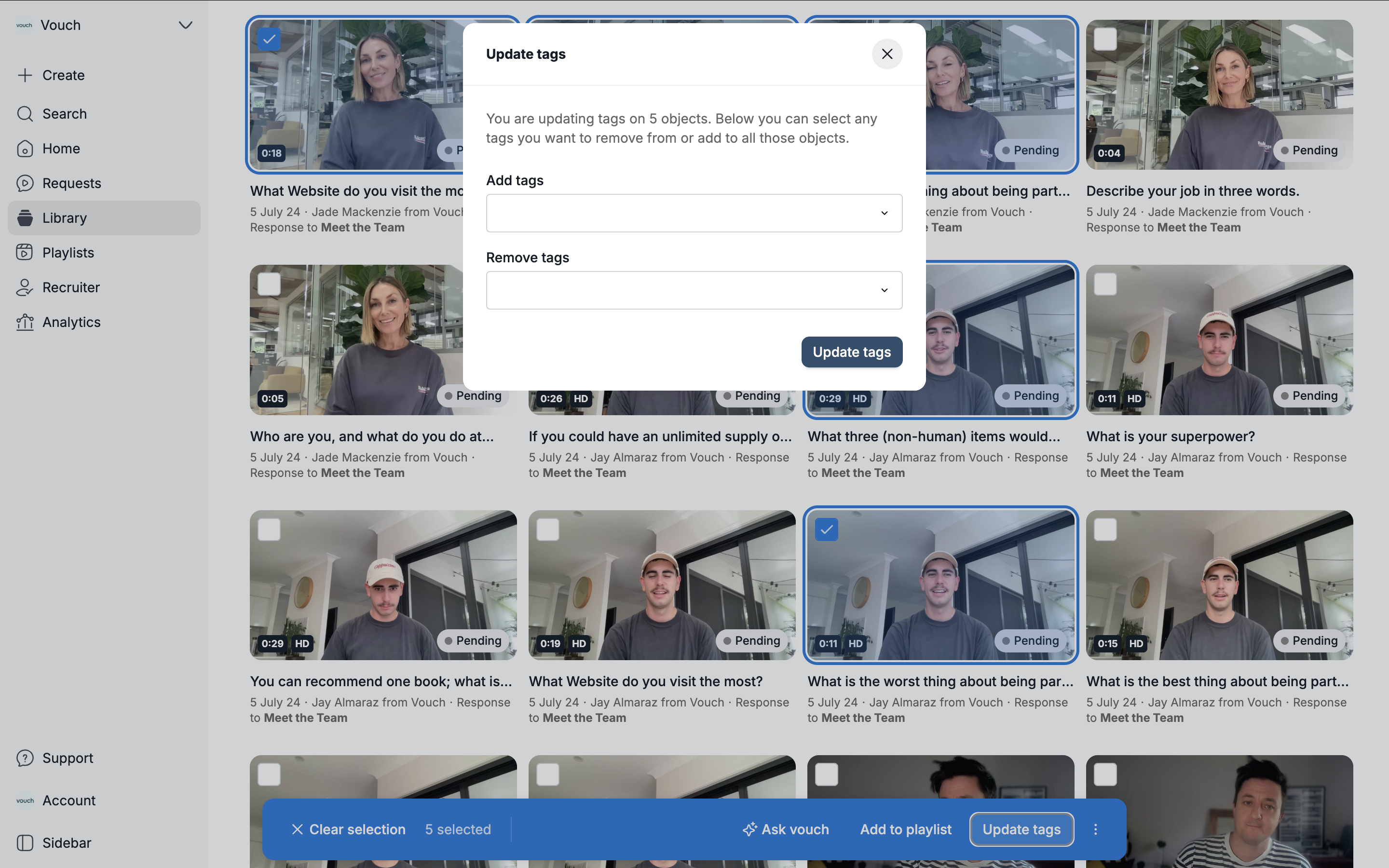Viewport: 1389px width, 868px height.
Task: Click the Vouch workspace logo
Action: 24,25
